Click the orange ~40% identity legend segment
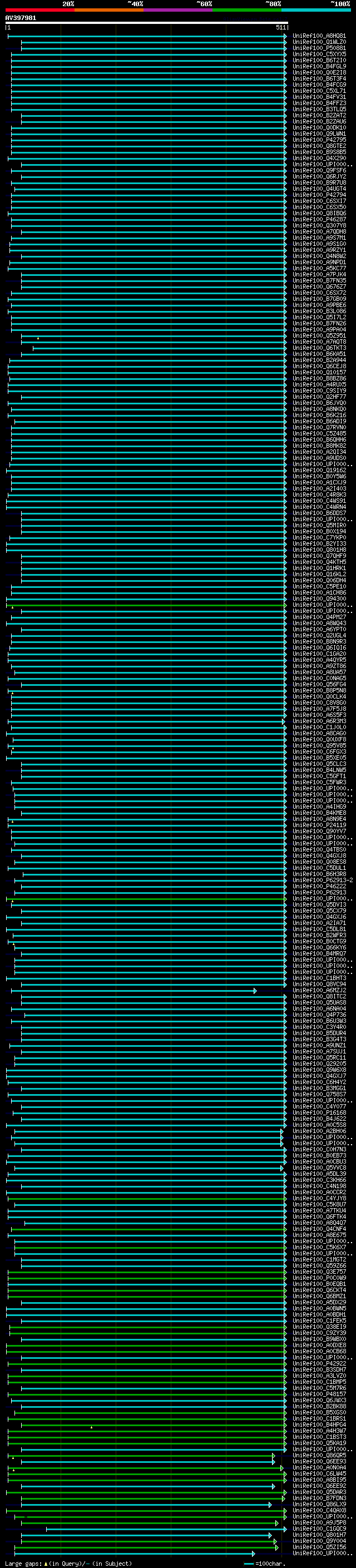 (109, 10)
